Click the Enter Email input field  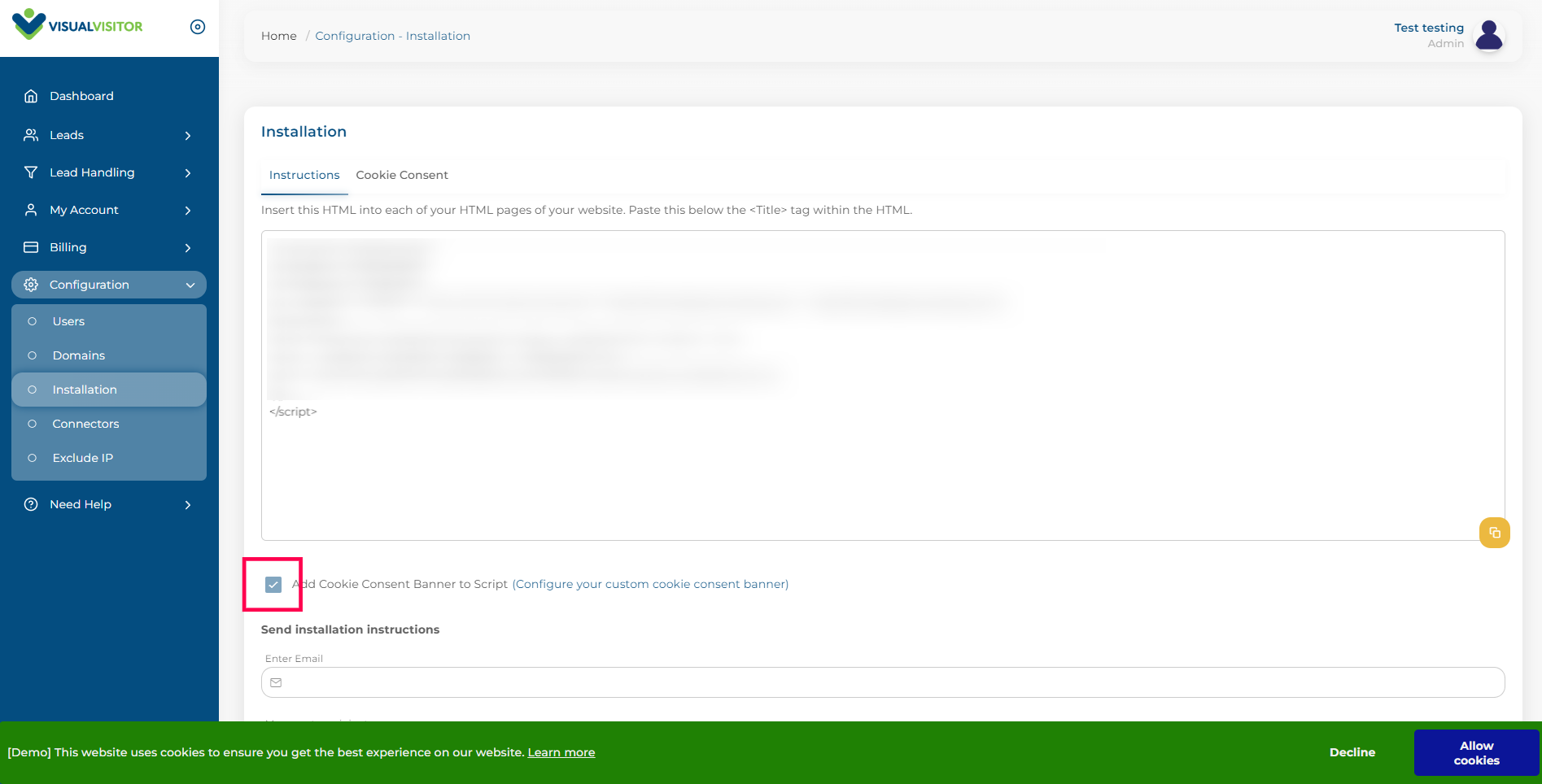point(883,682)
